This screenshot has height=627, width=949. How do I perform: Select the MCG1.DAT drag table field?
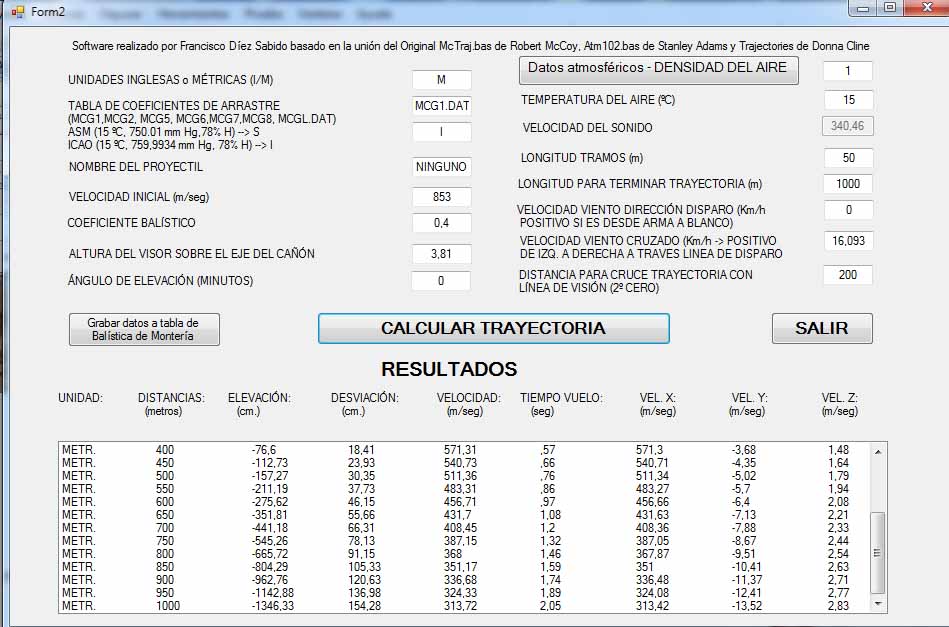pos(441,106)
